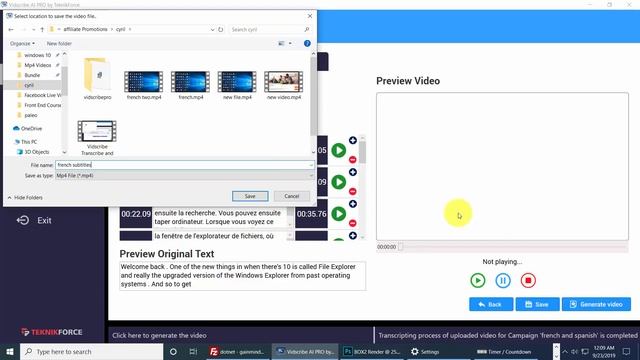
Task: Open the view options dropdown arrow
Action: click(x=290, y=43)
